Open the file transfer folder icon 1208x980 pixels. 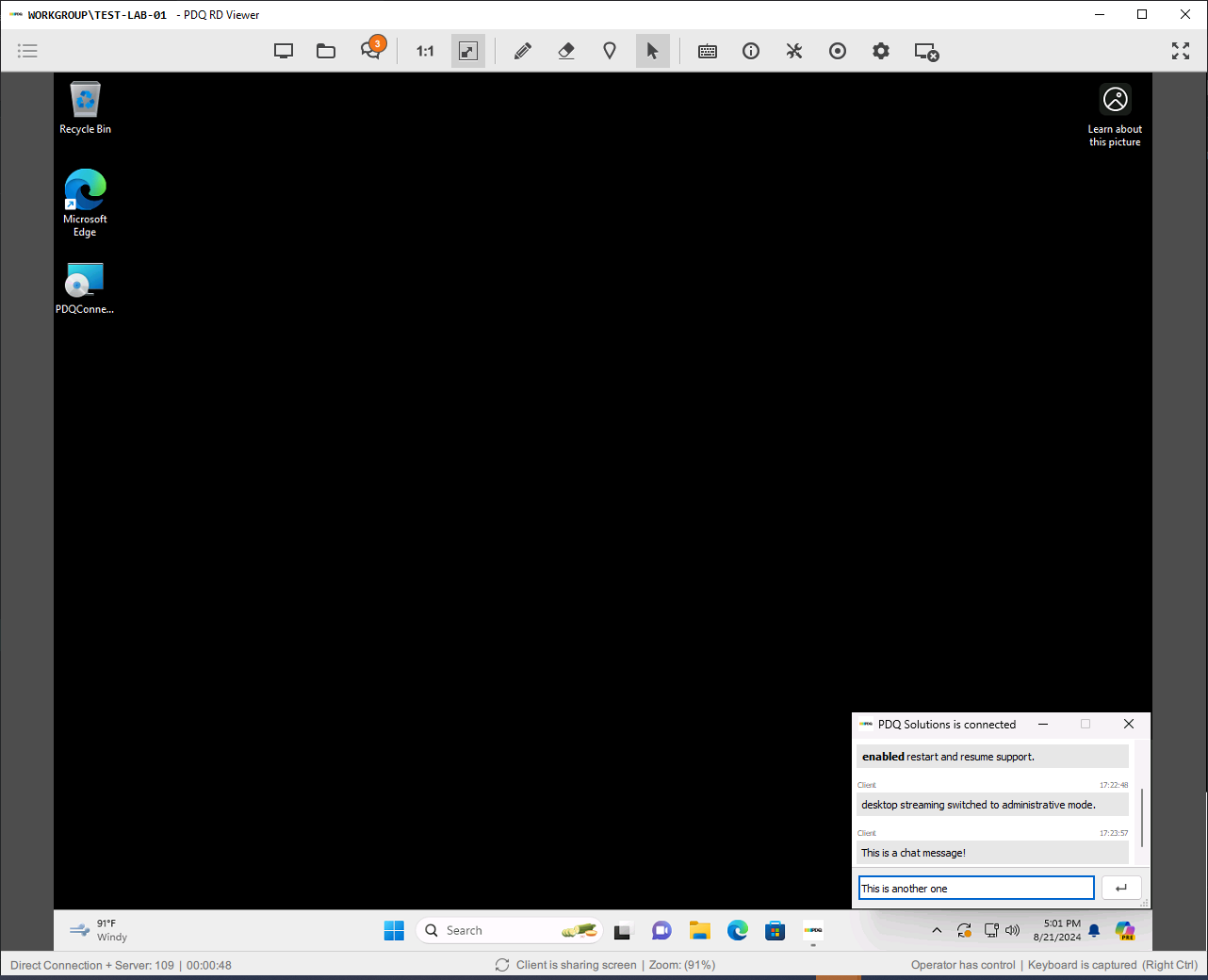[x=326, y=51]
